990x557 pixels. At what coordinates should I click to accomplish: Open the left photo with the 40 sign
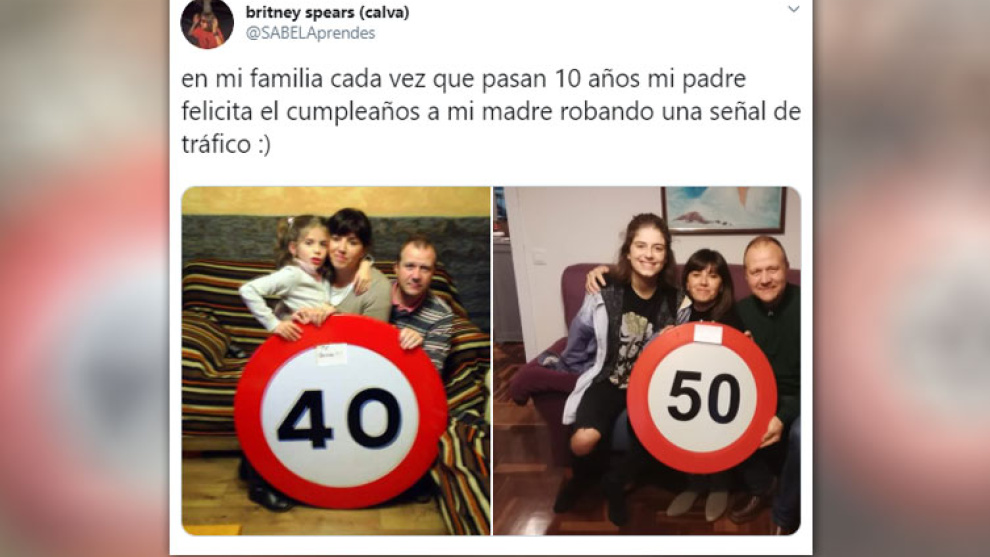[336, 361]
